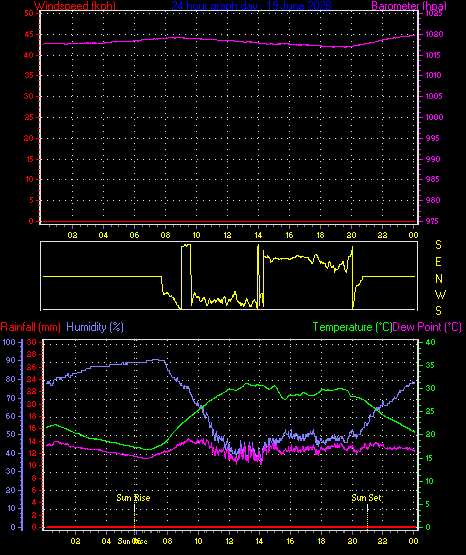
Task: Click the Sun Set marker line
Action: click(x=367, y=517)
